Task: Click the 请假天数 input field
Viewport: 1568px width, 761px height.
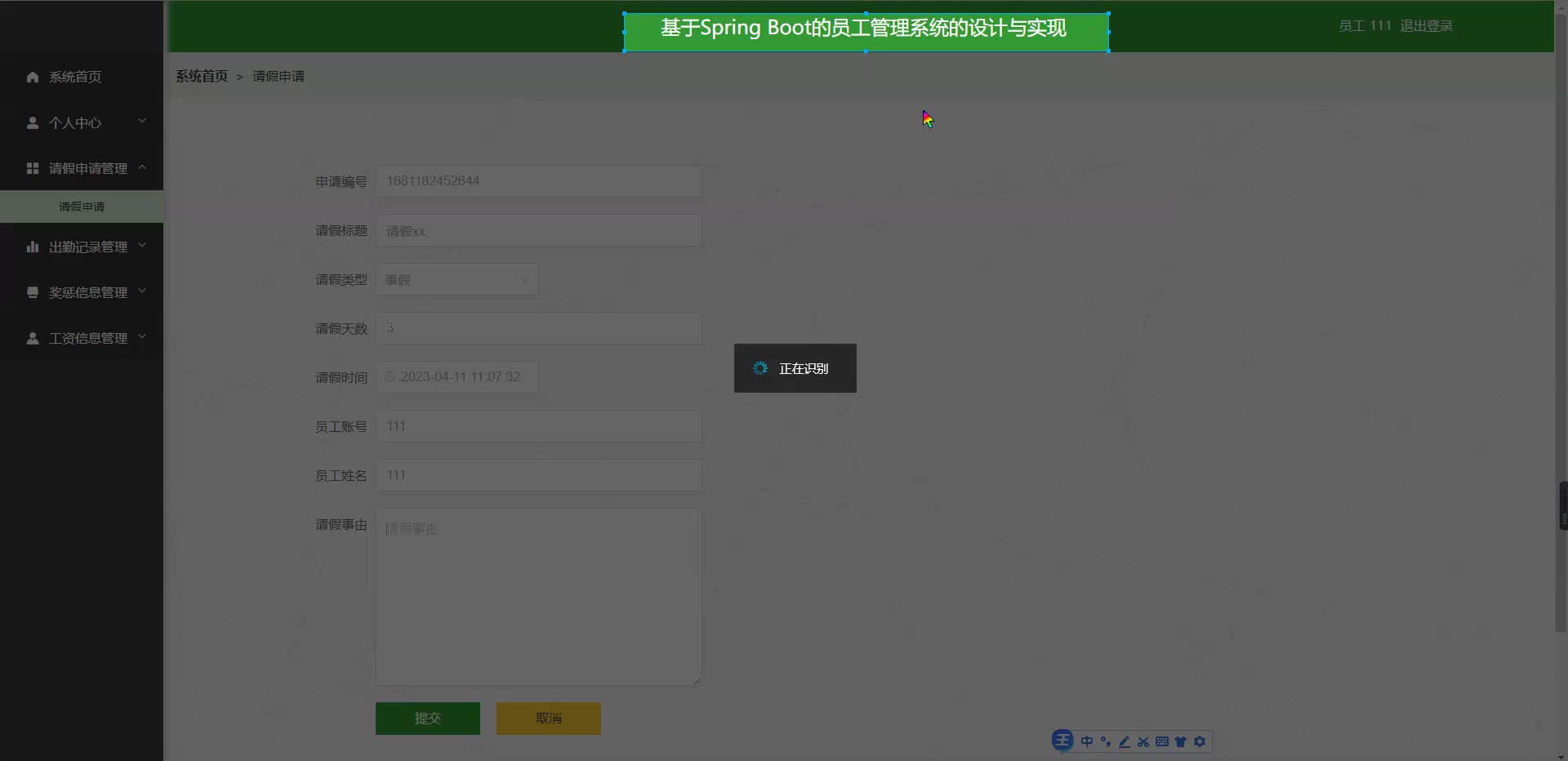Action: pos(539,328)
